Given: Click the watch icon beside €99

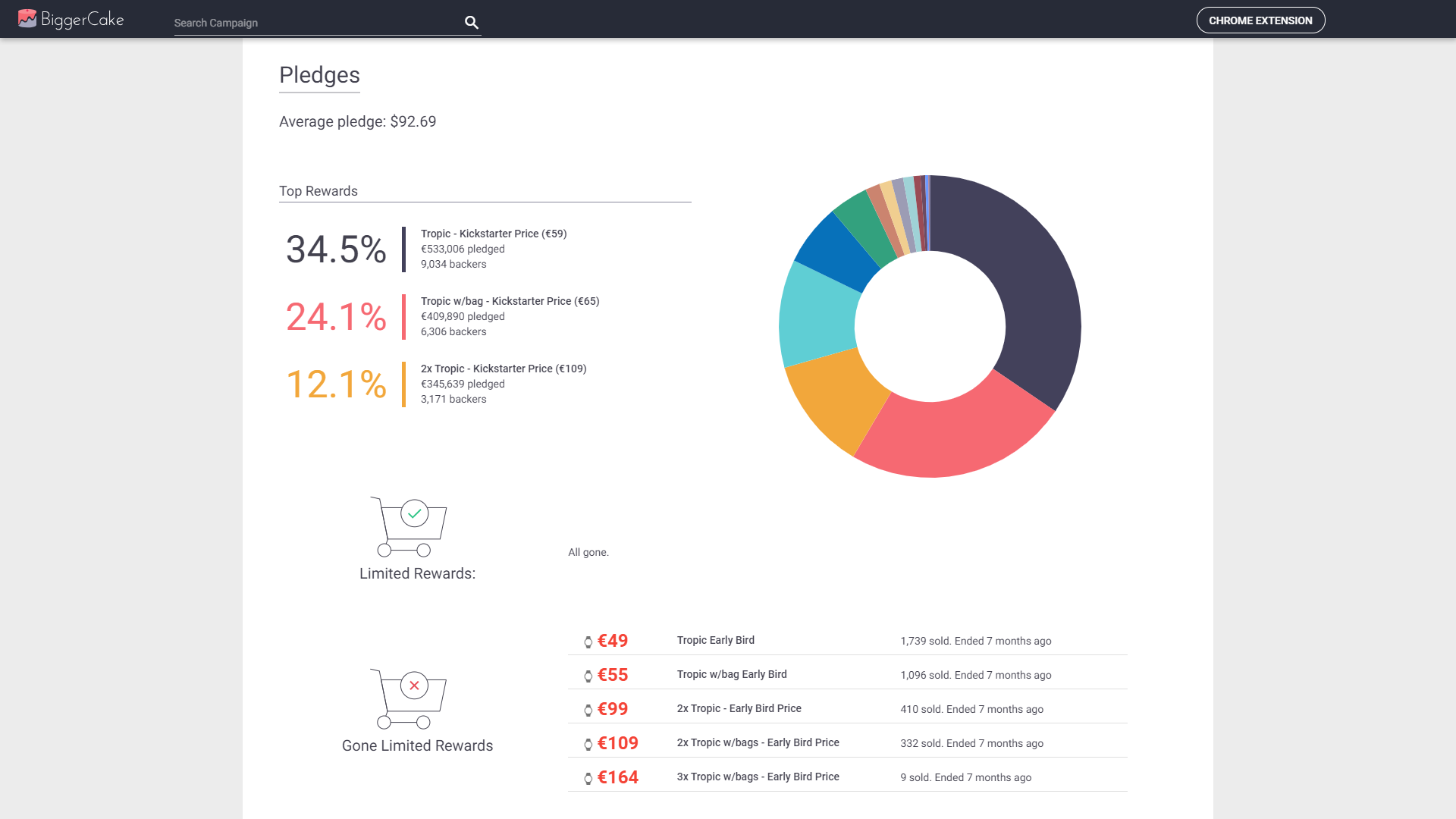Looking at the screenshot, I should (588, 711).
